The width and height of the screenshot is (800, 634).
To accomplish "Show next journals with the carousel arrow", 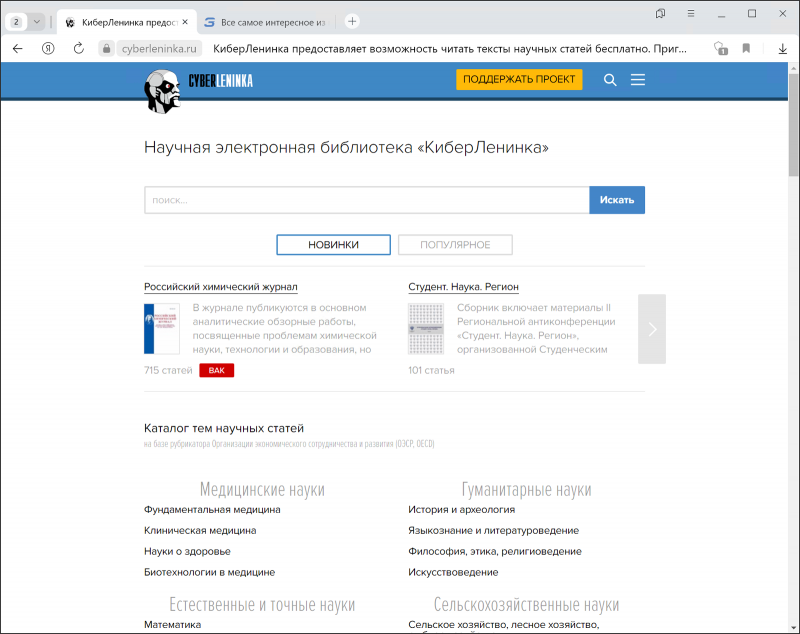I will pyautogui.click(x=652, y=329).
